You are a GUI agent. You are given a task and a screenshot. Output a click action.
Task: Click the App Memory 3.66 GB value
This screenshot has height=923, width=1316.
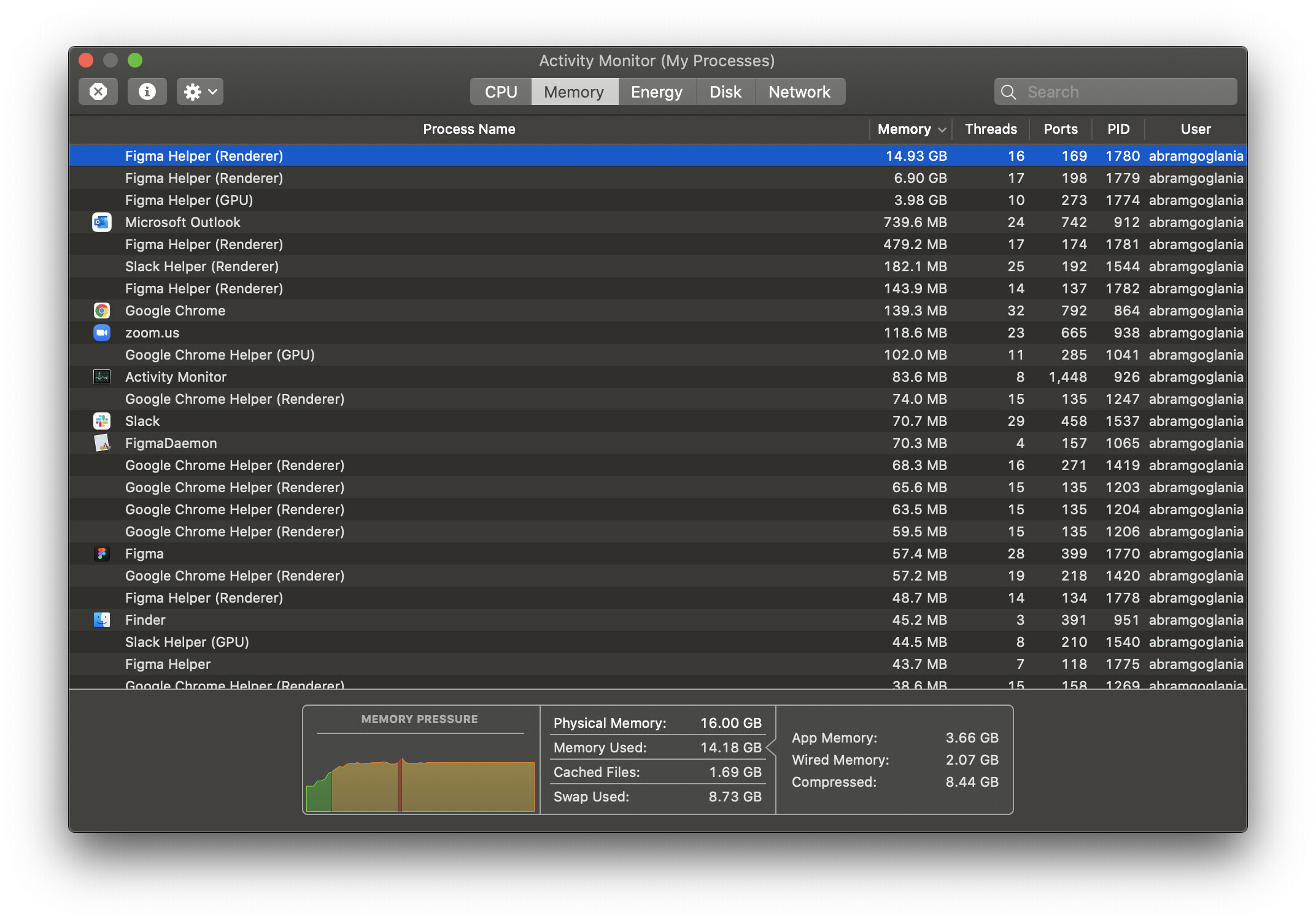point(972,738)
